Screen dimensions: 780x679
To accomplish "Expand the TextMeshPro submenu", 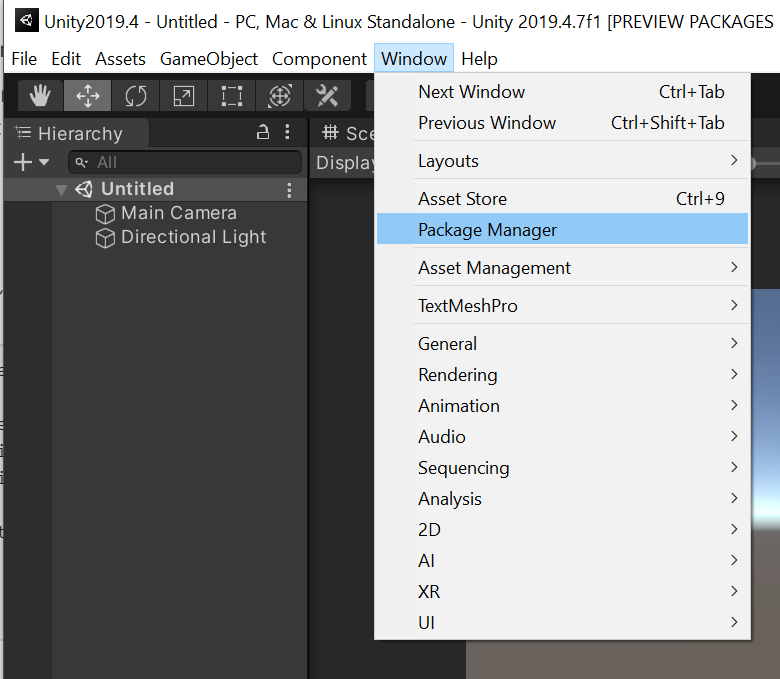I will [562, 305].
